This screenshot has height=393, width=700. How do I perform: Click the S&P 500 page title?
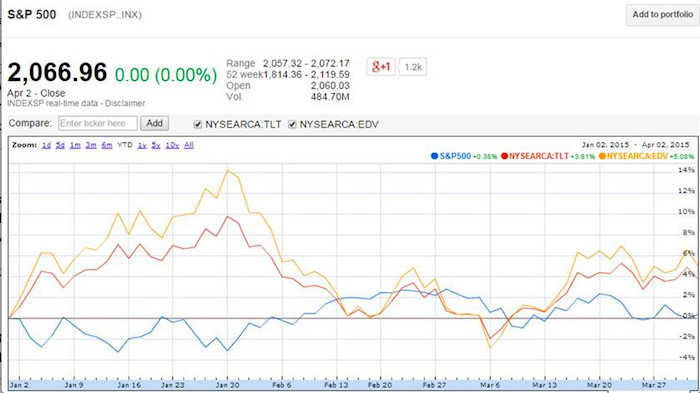coord(32,15)
